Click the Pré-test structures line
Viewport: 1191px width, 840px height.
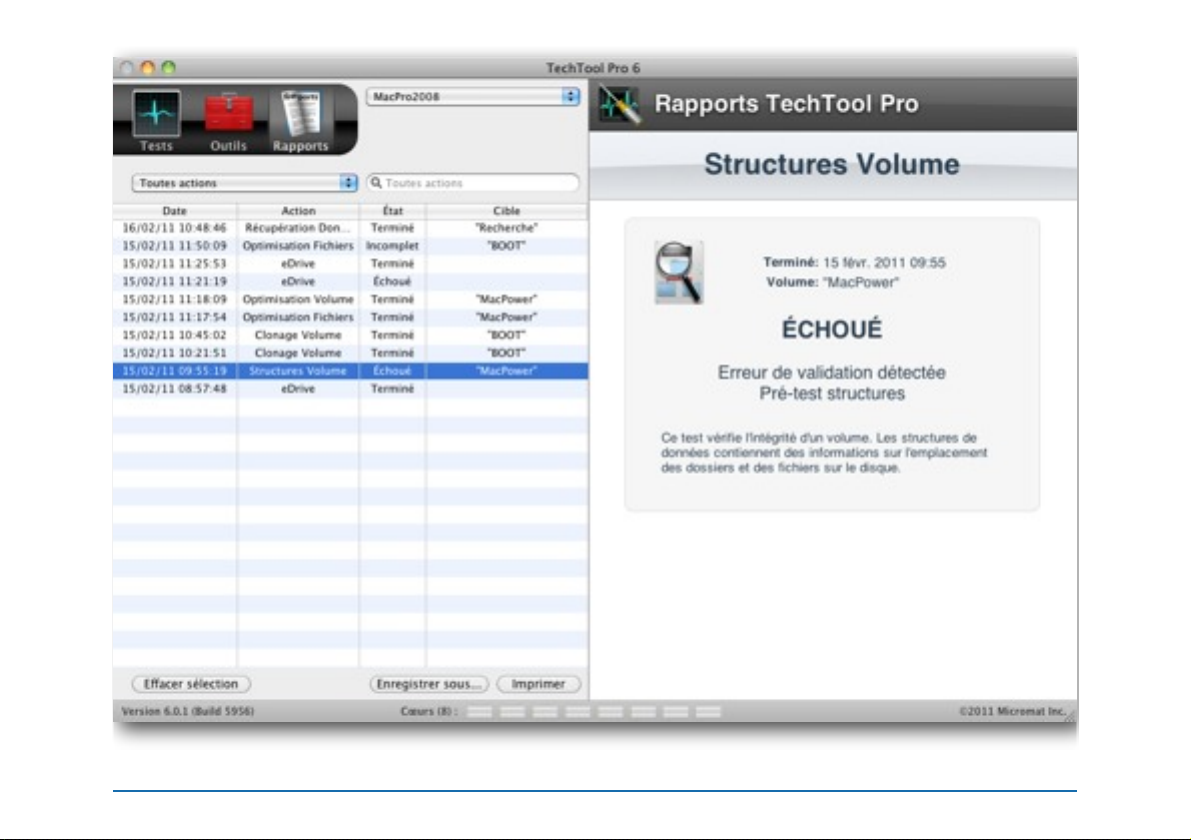832,393
